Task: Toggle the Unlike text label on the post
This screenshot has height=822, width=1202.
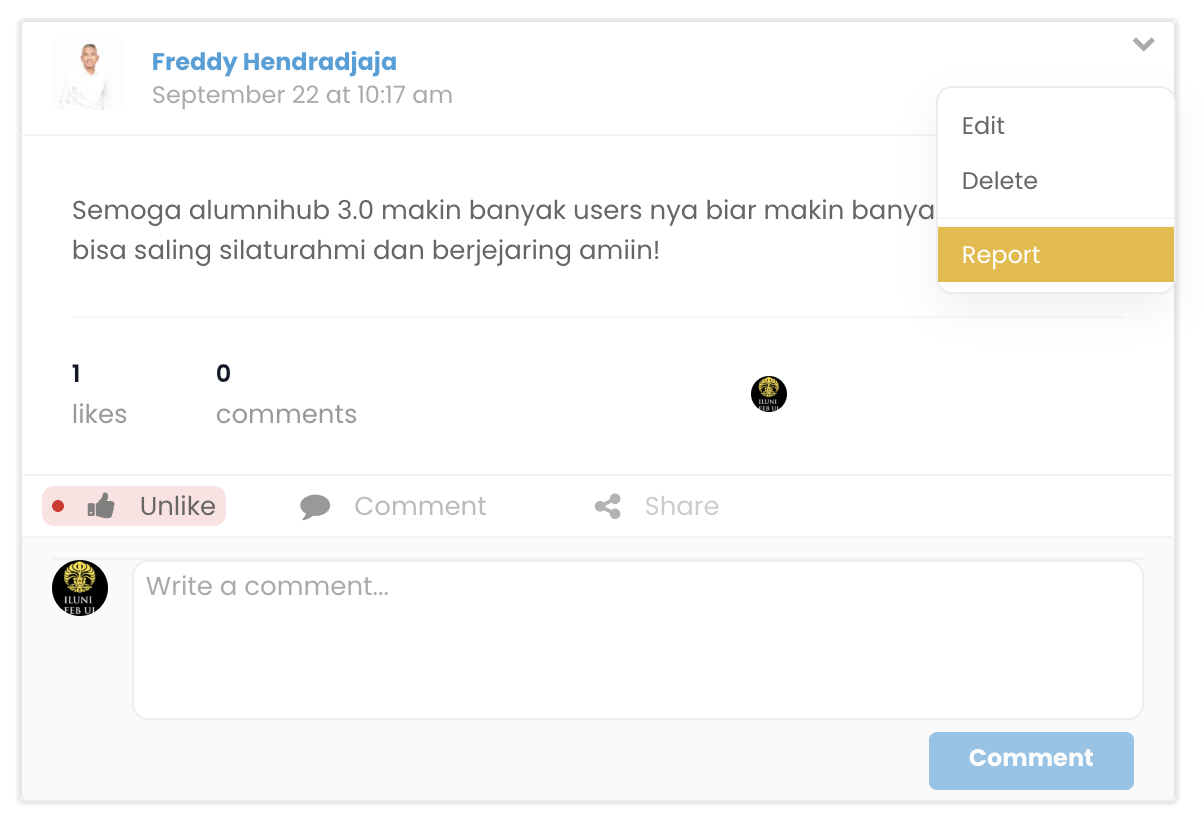Action: pyautogui.click(x=178, y=506)
